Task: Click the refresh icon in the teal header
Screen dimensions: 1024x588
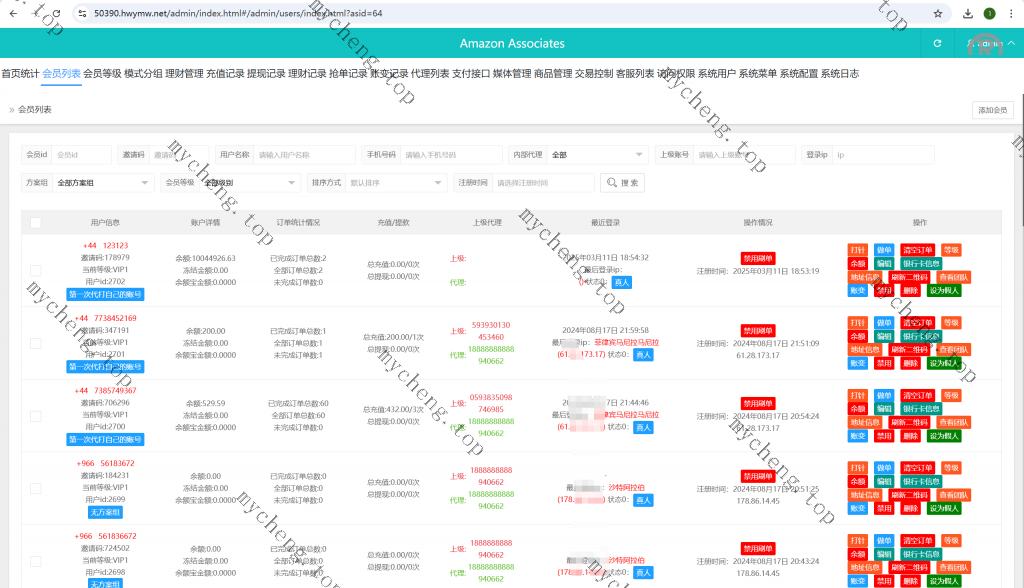Action: point(937,43)
